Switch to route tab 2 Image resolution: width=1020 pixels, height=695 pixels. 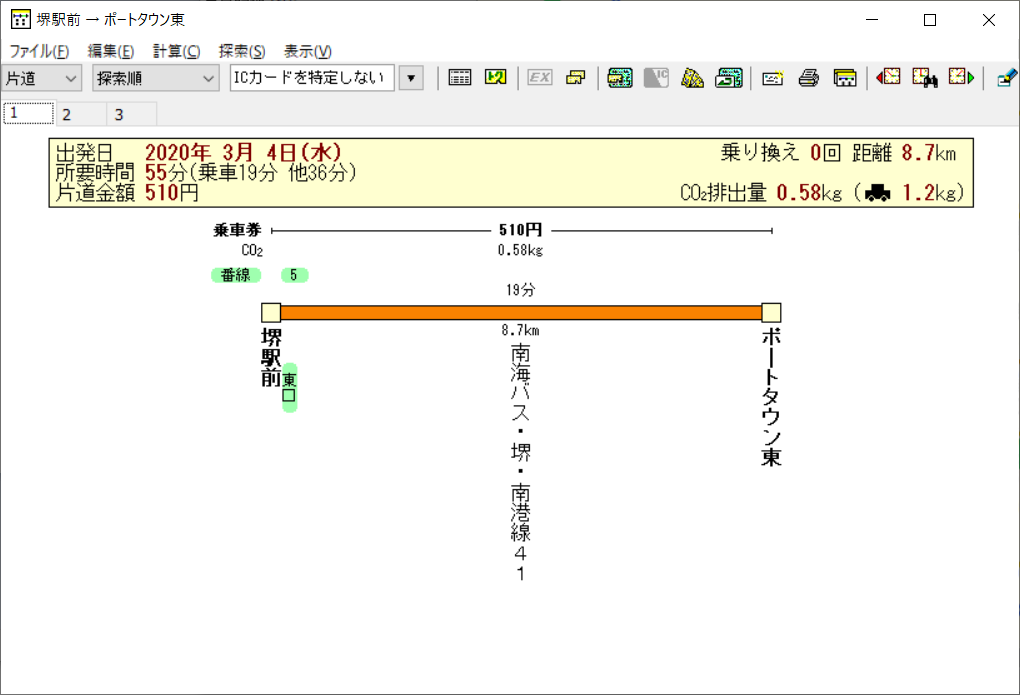(81, 115)
